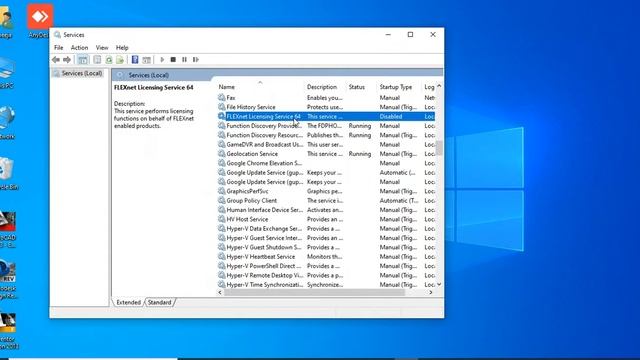Click gear icon next to Group Policy Client
Viewport: 640px width, 360px height.
pos(221,200)
